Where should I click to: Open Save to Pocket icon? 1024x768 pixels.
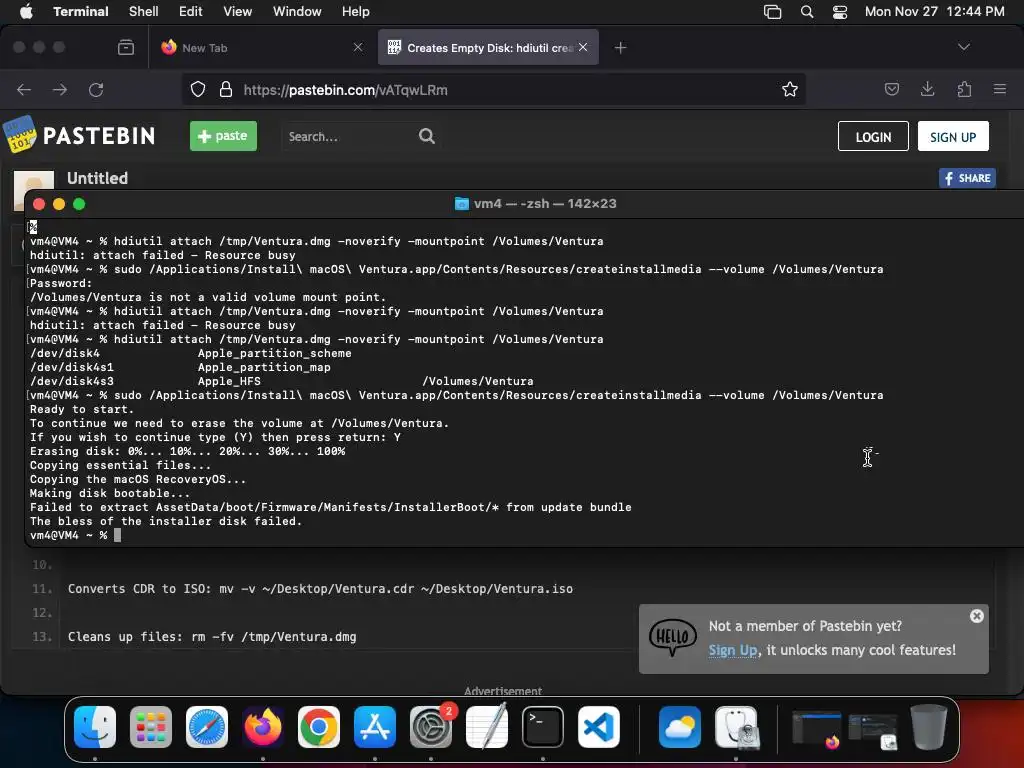(891, 89)
